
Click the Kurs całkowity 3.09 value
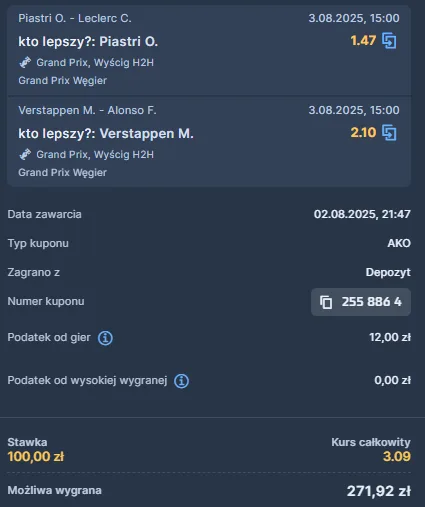tap(397, 456)
